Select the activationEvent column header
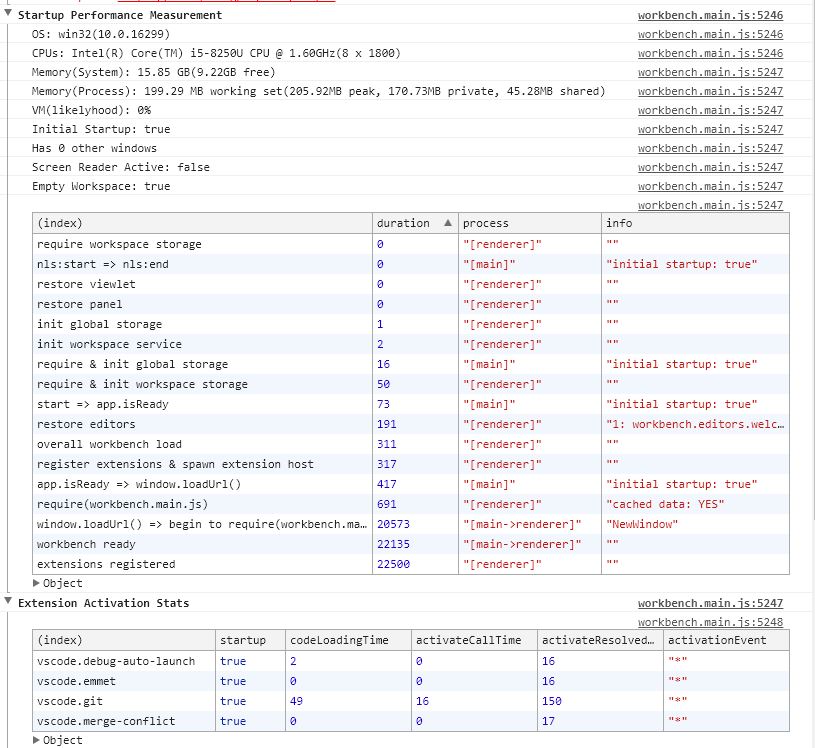The height and width of the screenshot is (748, 815). (726, 640)
